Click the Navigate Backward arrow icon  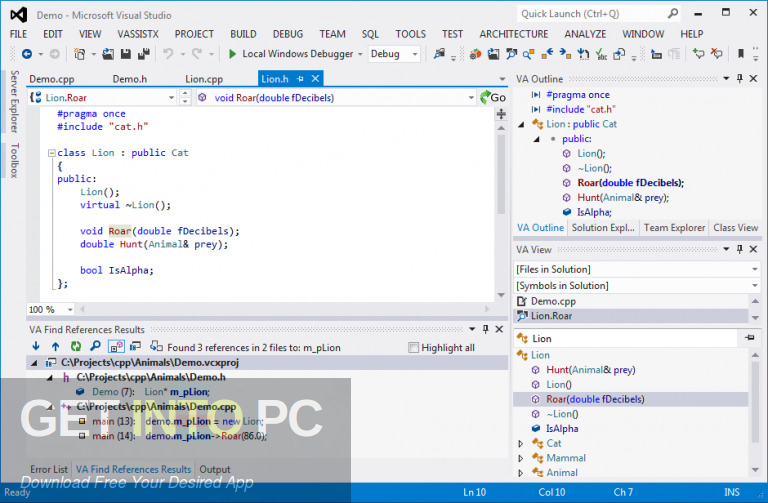pyautogui.click(x=27, y=54)
